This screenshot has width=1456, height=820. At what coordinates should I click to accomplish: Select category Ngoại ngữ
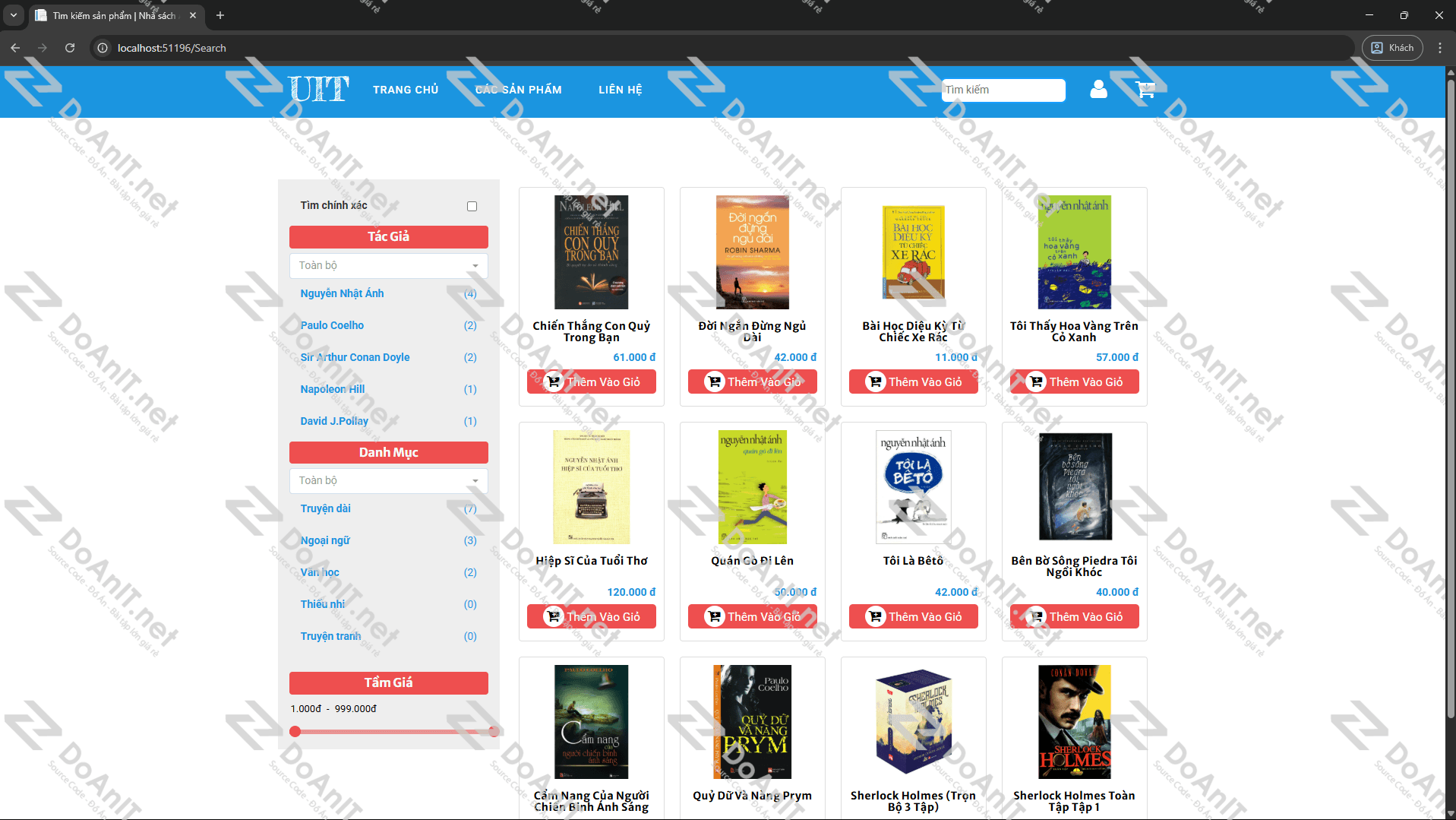pyautogui.click(x=325, y=540)
